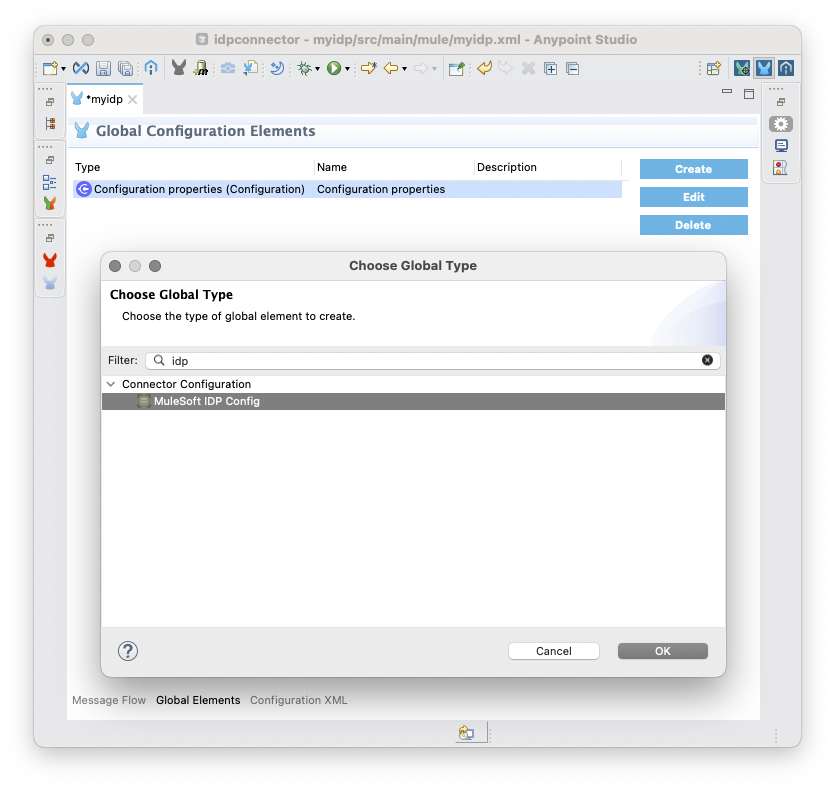Select MuleSoft IDP Config tree item

pos(206,401)
